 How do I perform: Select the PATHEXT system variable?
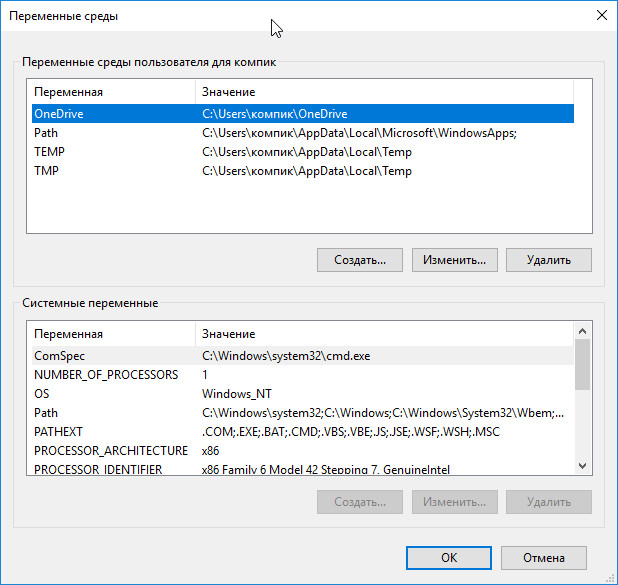(303, 432)
